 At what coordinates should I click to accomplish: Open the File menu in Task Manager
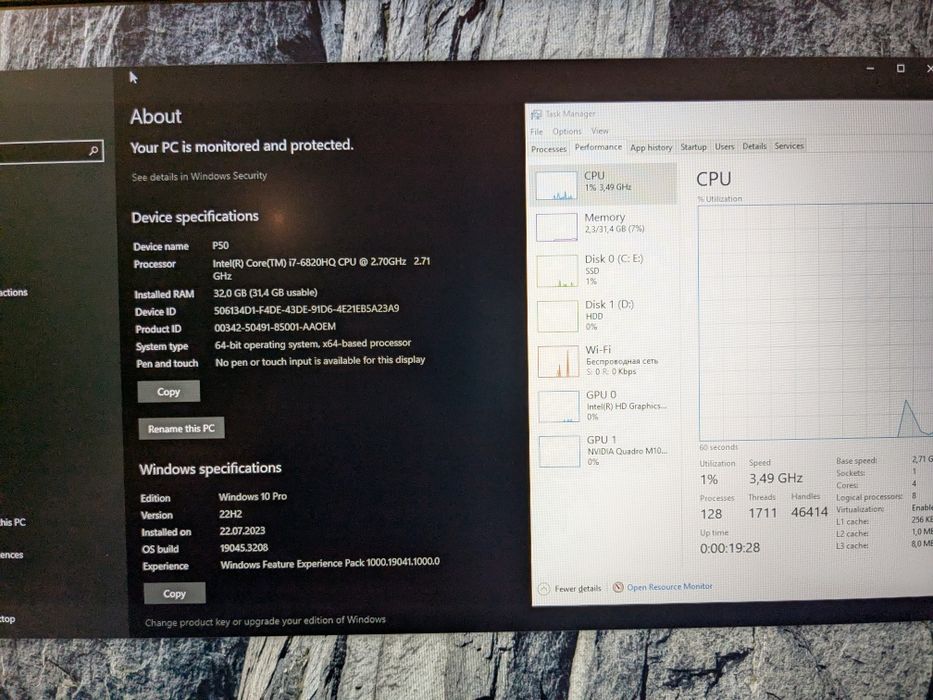[536, 131]
